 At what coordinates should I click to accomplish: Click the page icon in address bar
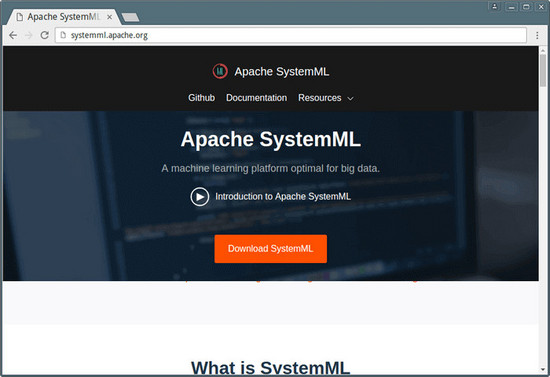pyautogui.click(x=63, y=35)
